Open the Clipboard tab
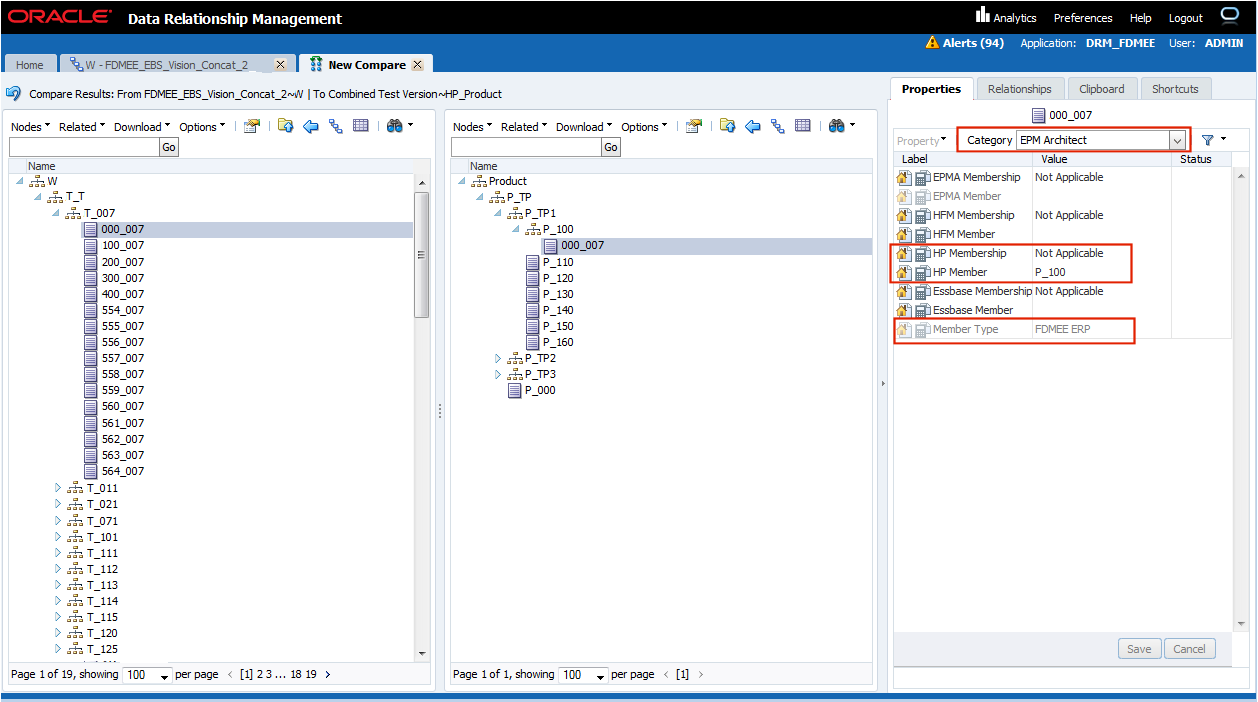 1102,88
